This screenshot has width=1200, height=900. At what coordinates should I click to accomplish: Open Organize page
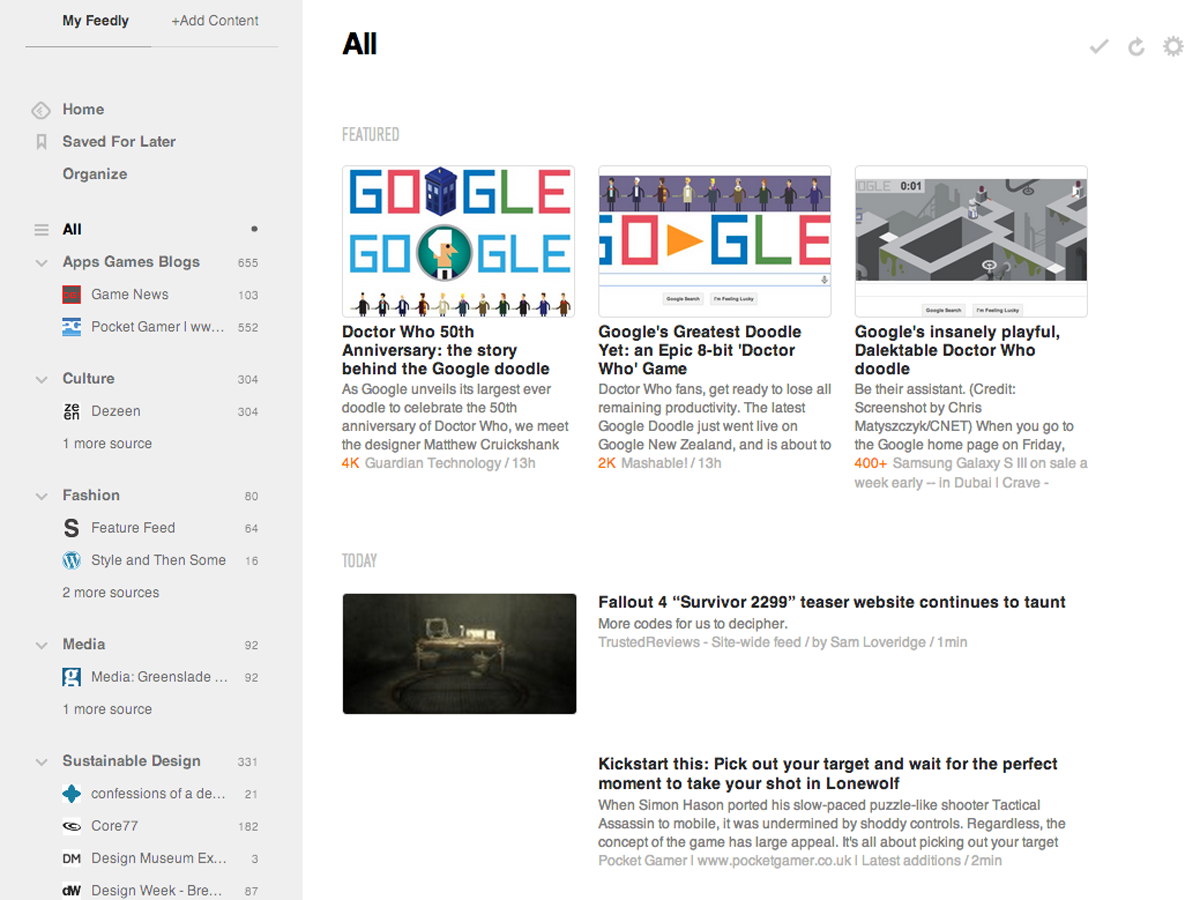(95, 174)
